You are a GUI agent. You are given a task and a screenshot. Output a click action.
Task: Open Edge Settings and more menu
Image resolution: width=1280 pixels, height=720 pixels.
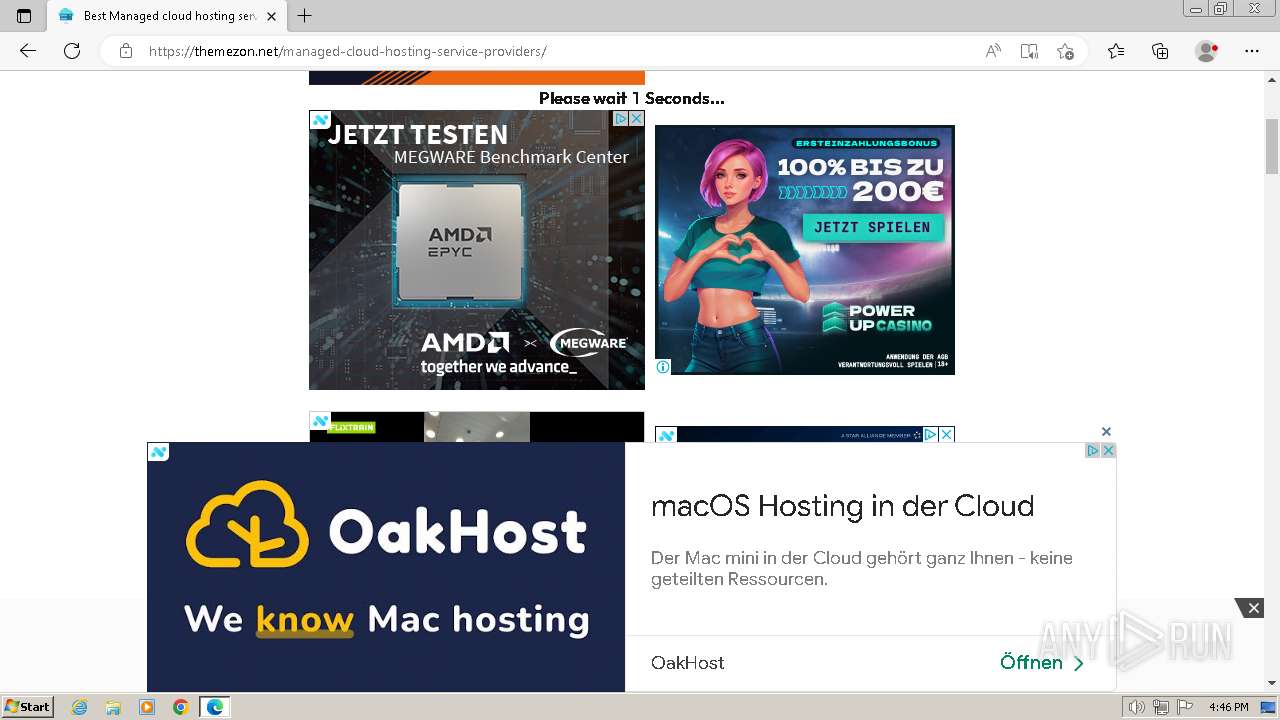click(x=1252, y=51)
